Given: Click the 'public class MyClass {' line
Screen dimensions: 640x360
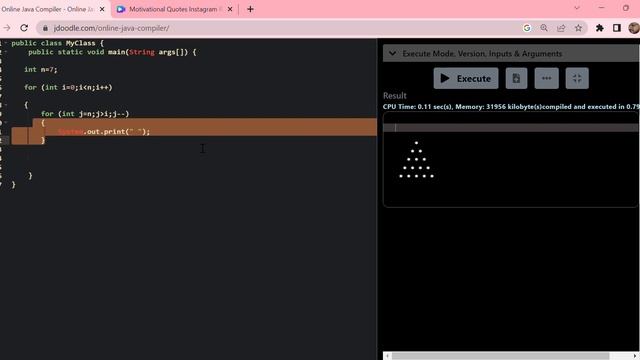Looking at the screenshot, I should 58,43.
